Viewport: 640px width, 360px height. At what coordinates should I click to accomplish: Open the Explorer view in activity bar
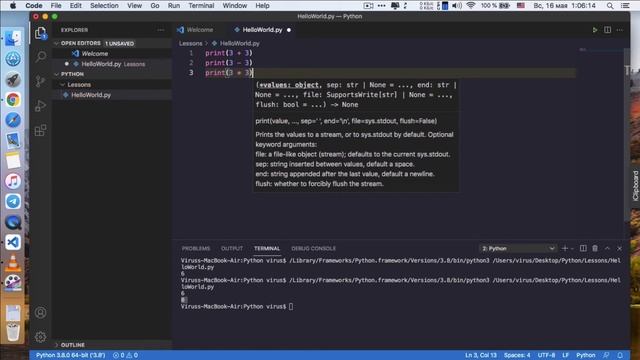point(40,33)
